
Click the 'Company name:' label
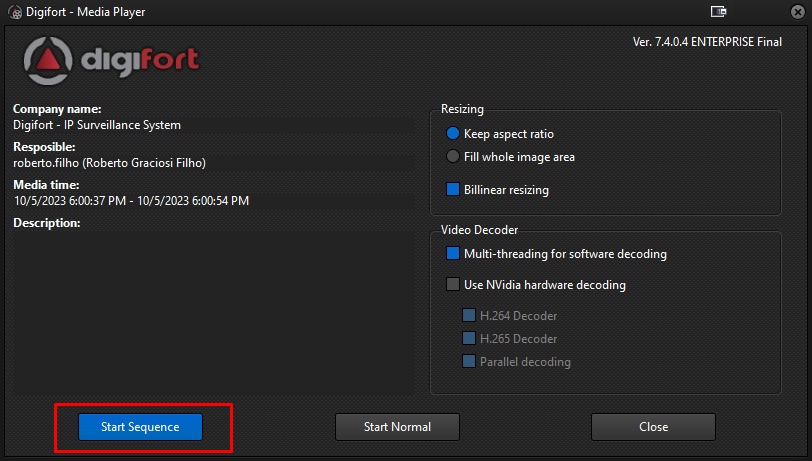[57, 109]
